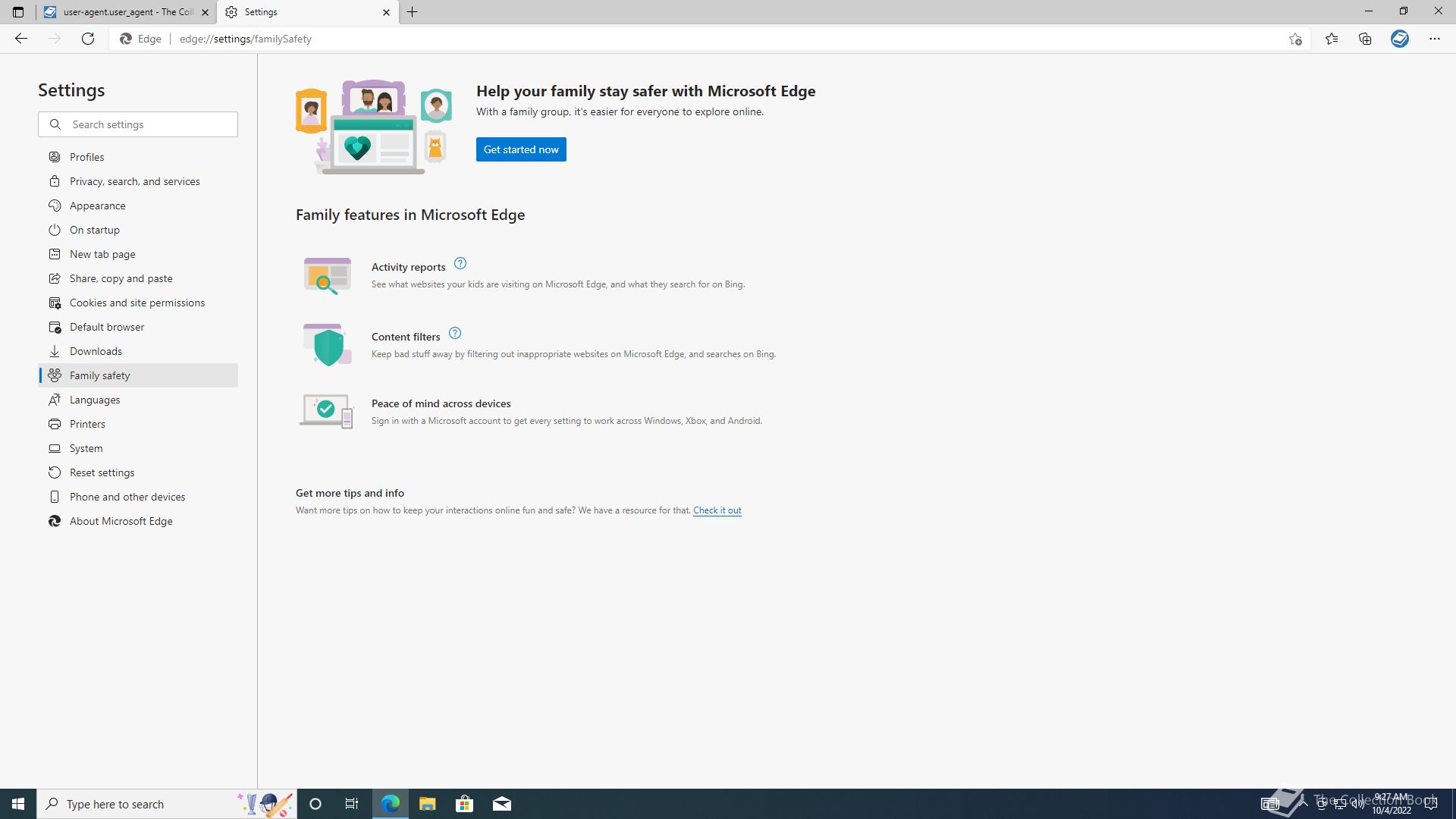Click the Content filters heading
This screenshot has height=819, width=1456.
click(x=406, y=337)
